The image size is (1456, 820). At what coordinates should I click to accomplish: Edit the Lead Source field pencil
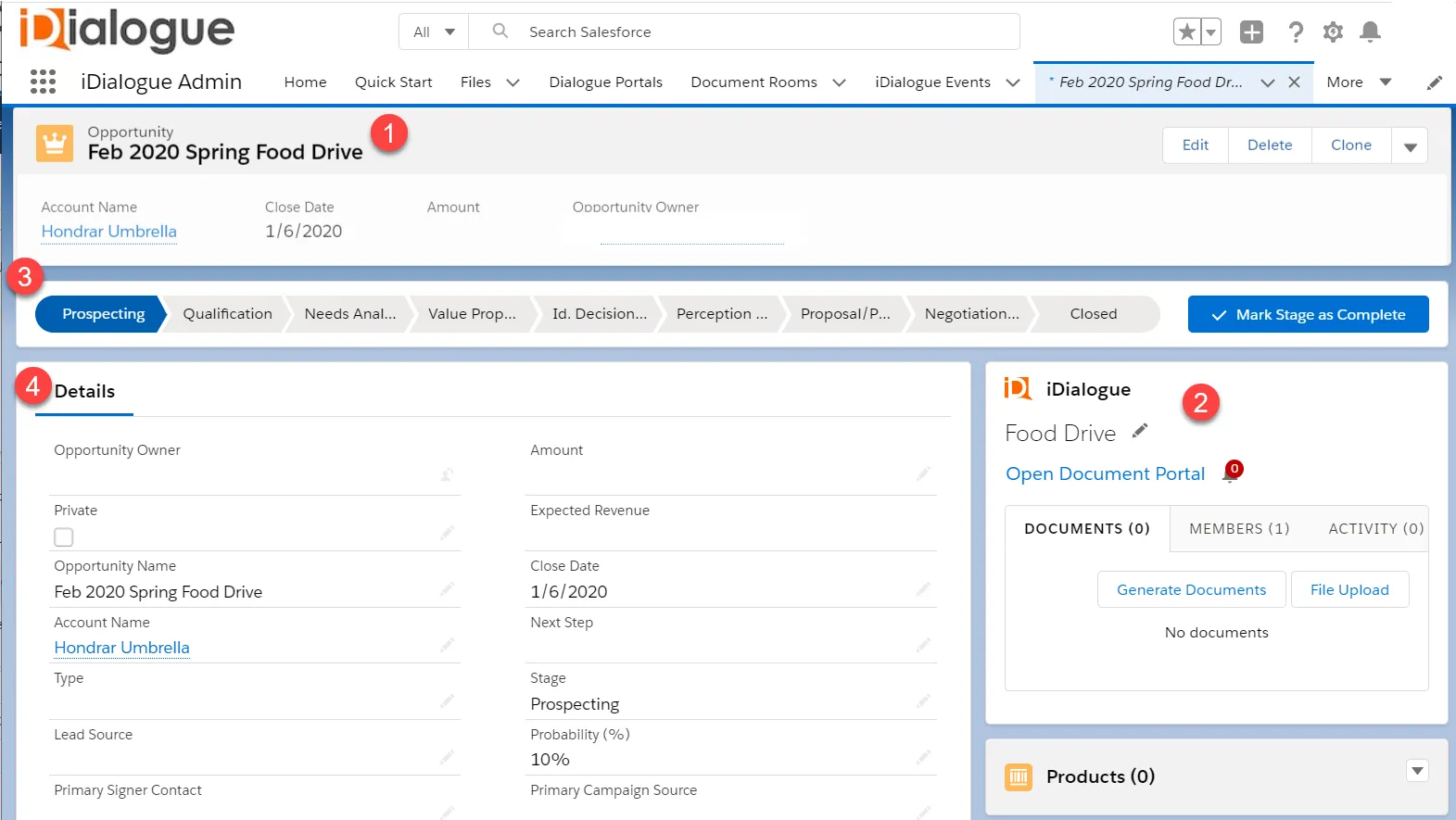(447, 757)
